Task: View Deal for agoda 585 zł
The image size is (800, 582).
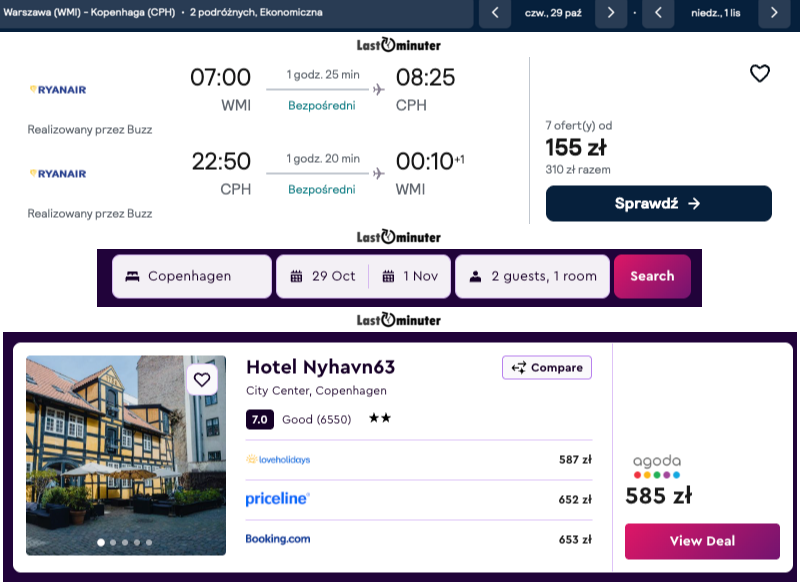Action: coord(702,541)
